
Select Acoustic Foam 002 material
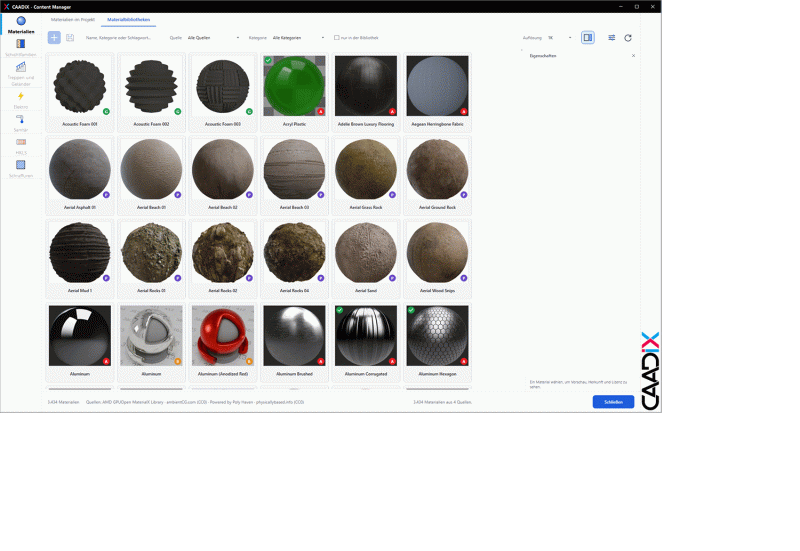(152, 92)
